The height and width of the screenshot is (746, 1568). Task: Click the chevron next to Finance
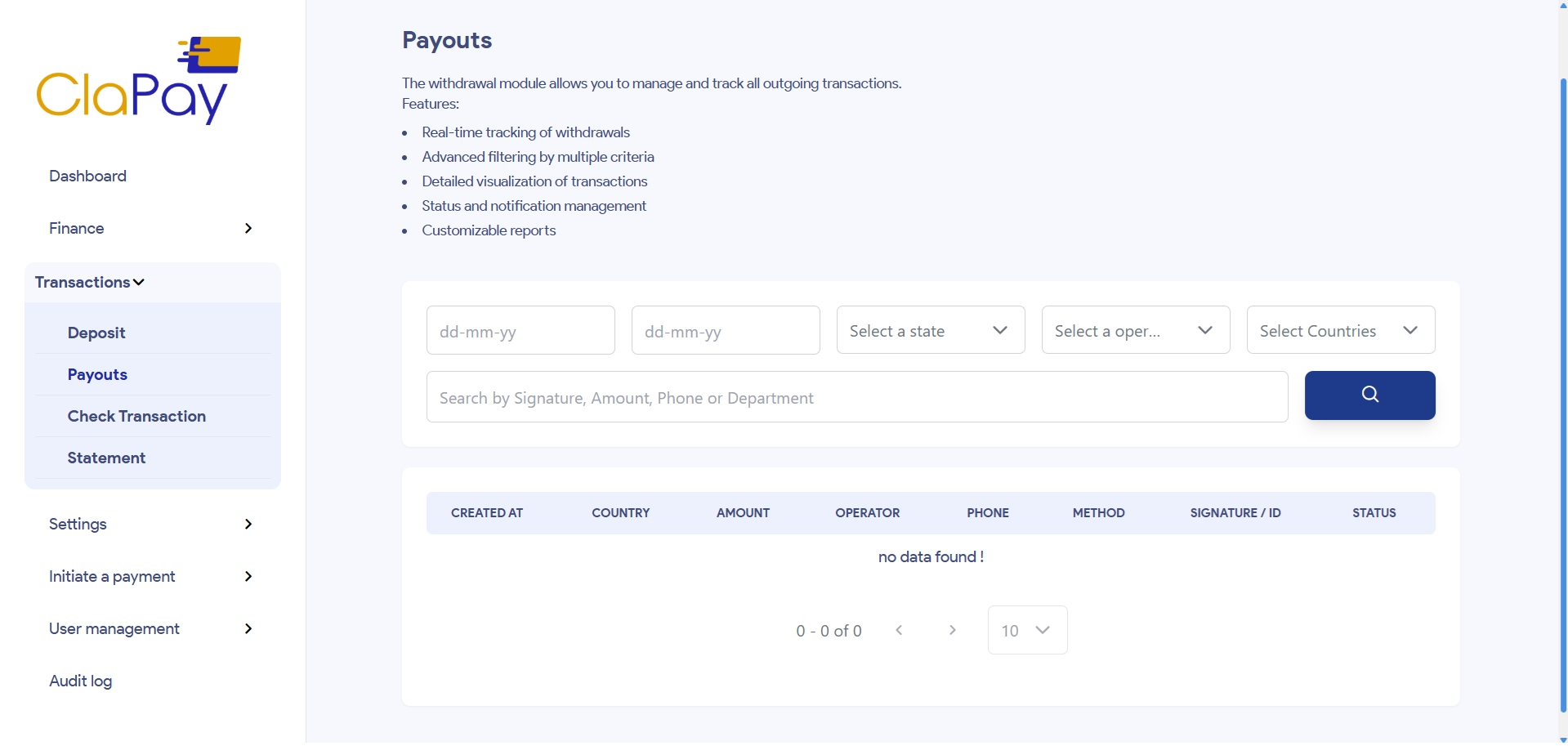click(248, 228)
